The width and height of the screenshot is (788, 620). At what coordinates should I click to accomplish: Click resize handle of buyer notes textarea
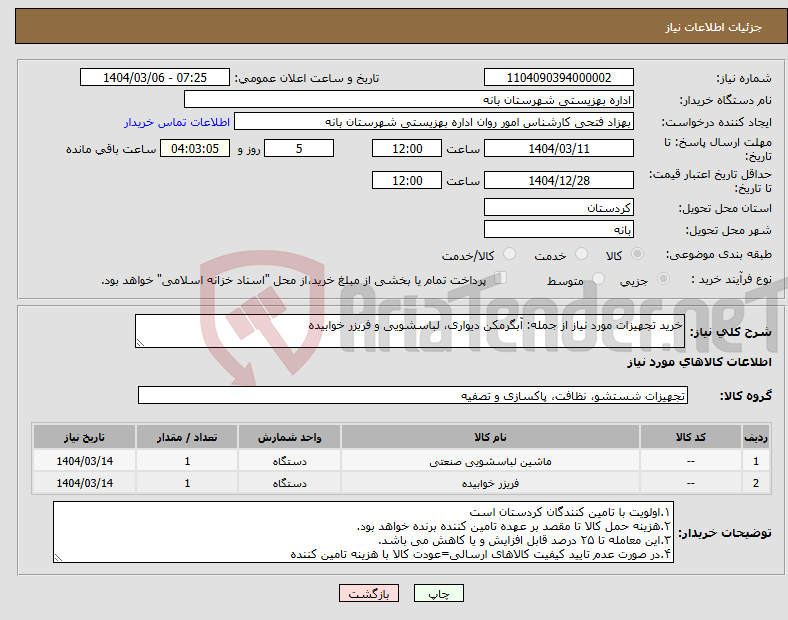58,557
